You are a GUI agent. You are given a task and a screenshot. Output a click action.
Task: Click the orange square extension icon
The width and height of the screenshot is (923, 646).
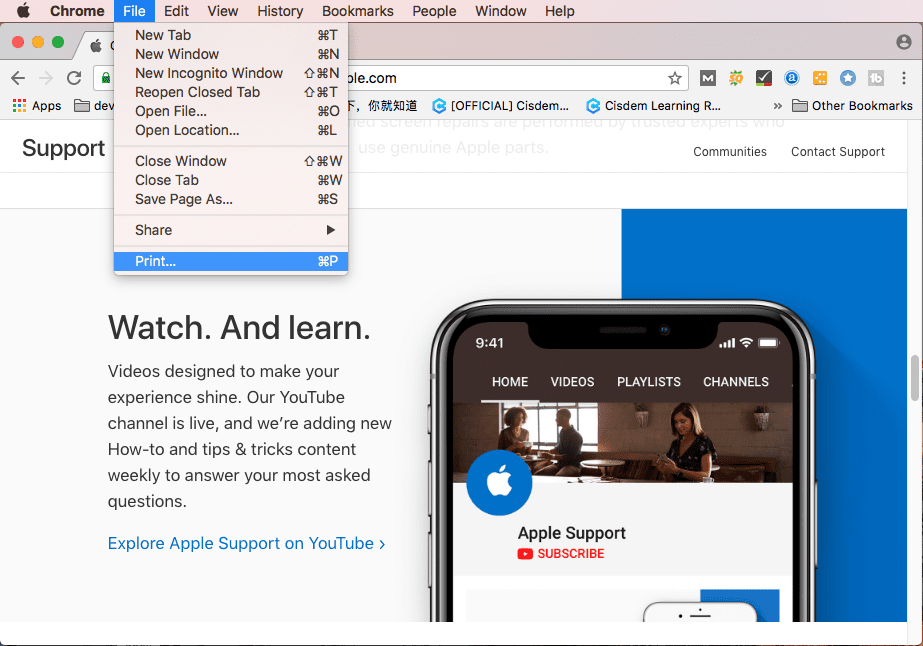click(x=820, y=78)
